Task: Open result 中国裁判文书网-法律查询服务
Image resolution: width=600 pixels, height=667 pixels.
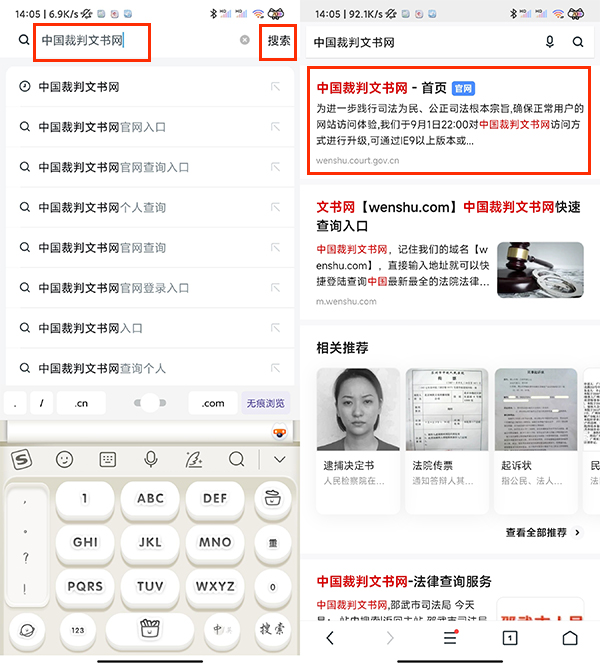Action: (x=404, y=581)
